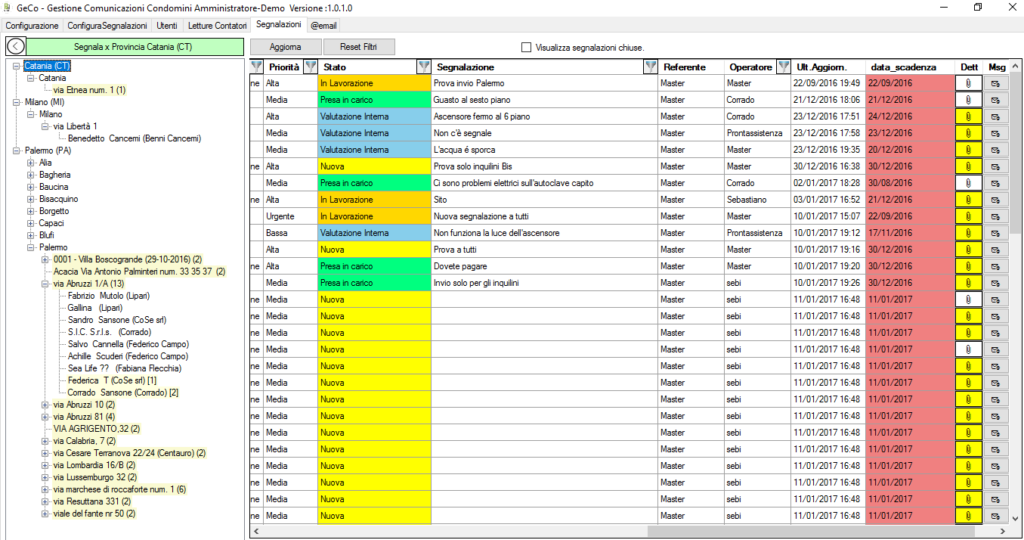Select 'Federica T (CoSe srl) [1]' tree item
Image resolution: width=1024 pixels, height=540 pixels.
(112, 380)
